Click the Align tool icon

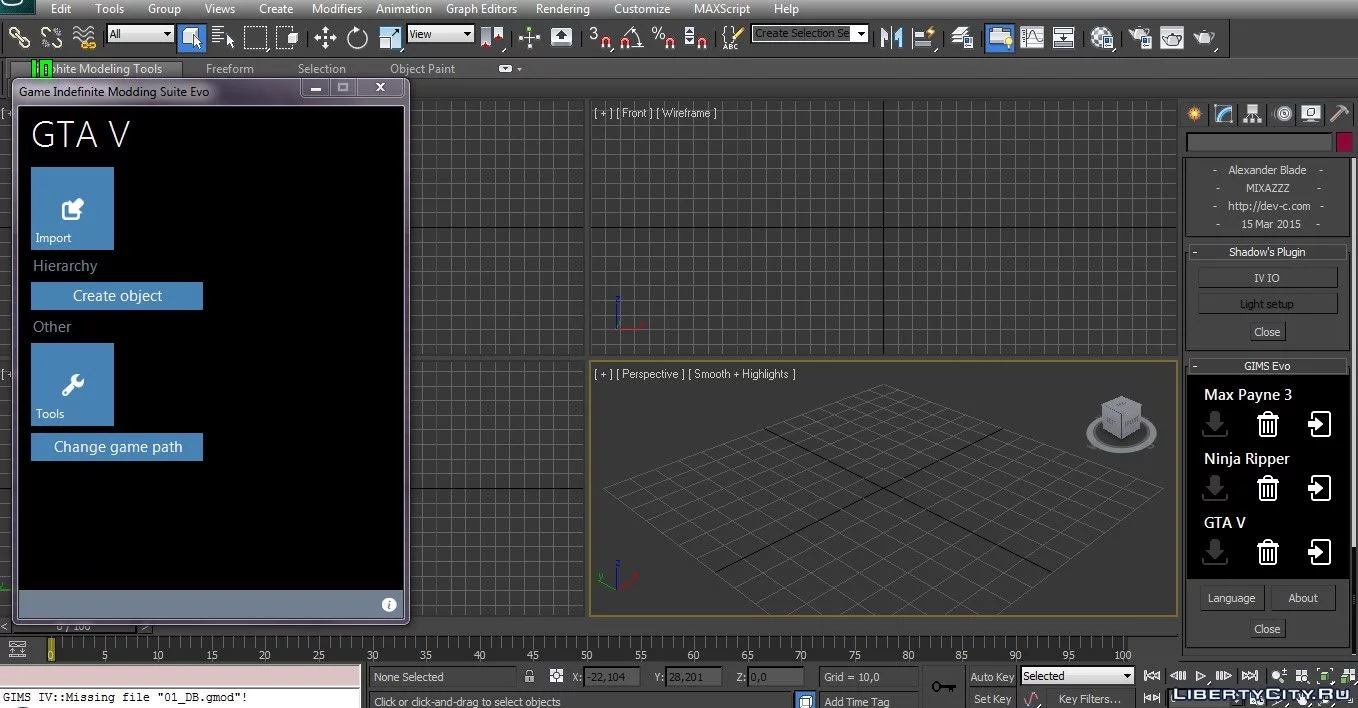coord(922,38)
